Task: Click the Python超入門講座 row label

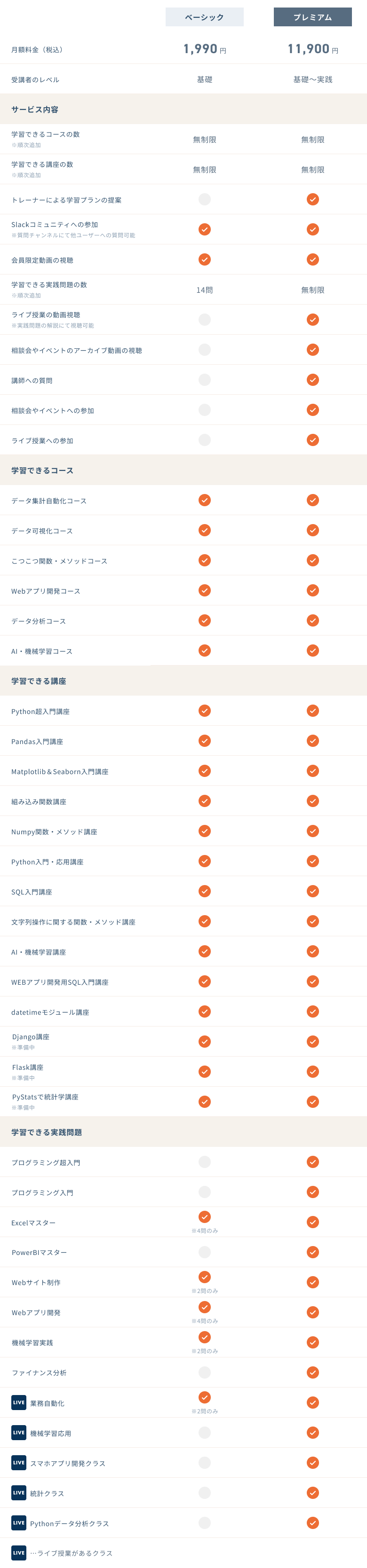Action: 40,712
